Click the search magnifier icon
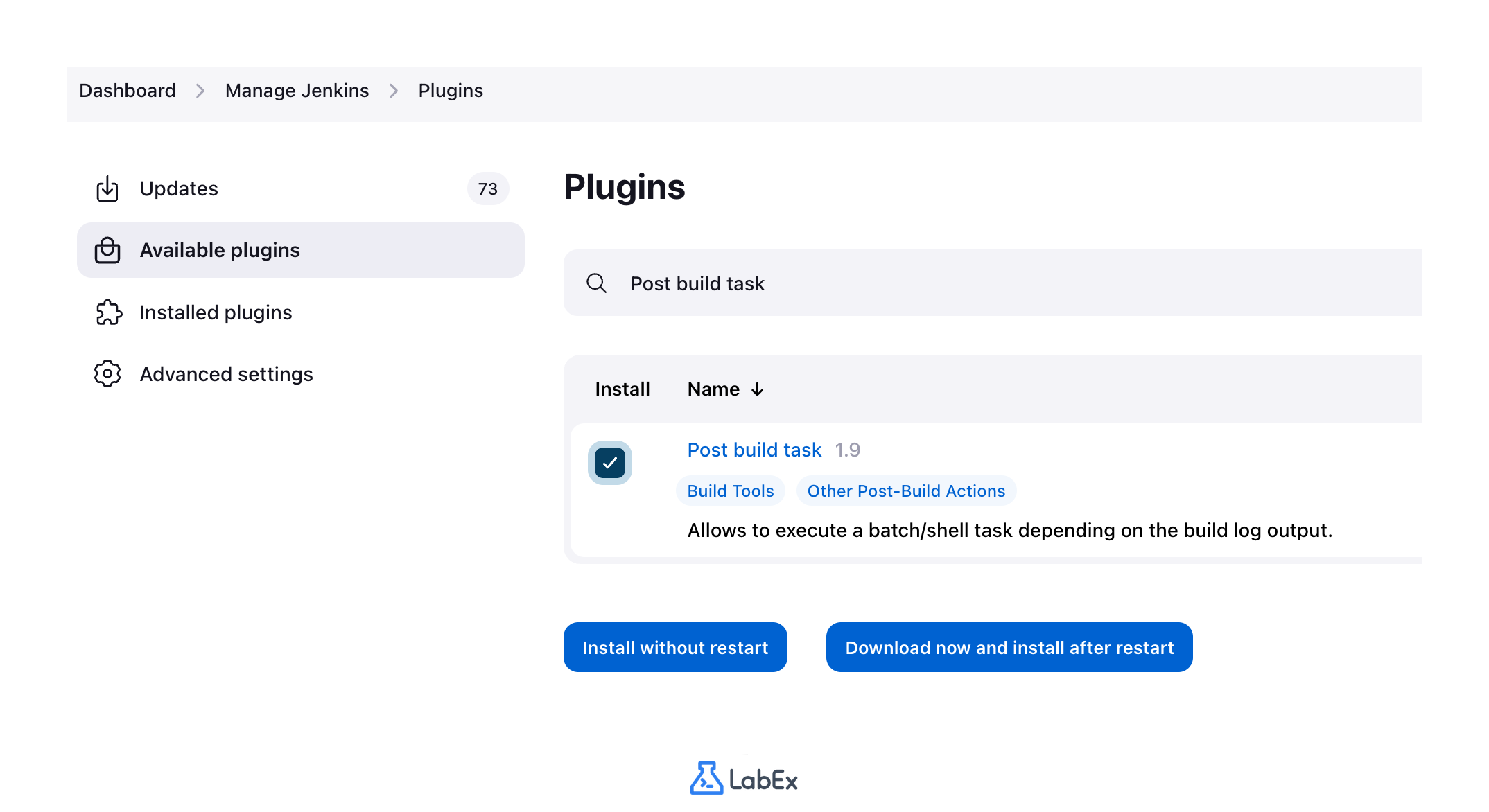Image resolution: width=1489 pixels, height=812 pixels. [596, 283]
